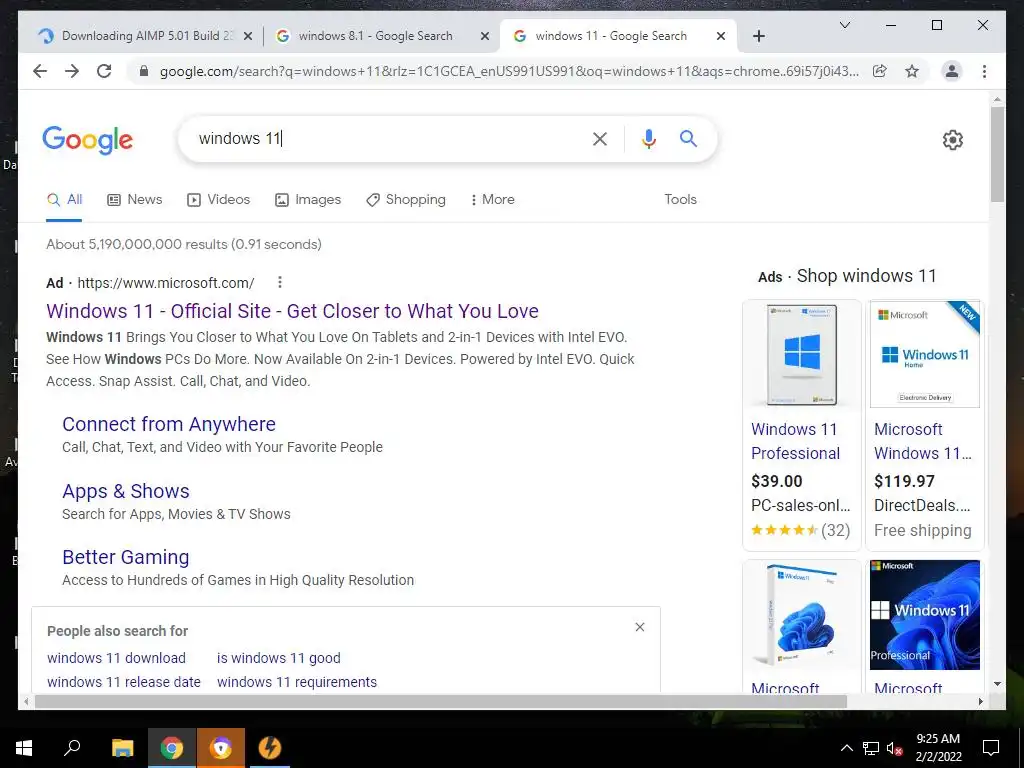1024x768 pixels.
Task: Select the Videos results tab
Action: (218, 199)
